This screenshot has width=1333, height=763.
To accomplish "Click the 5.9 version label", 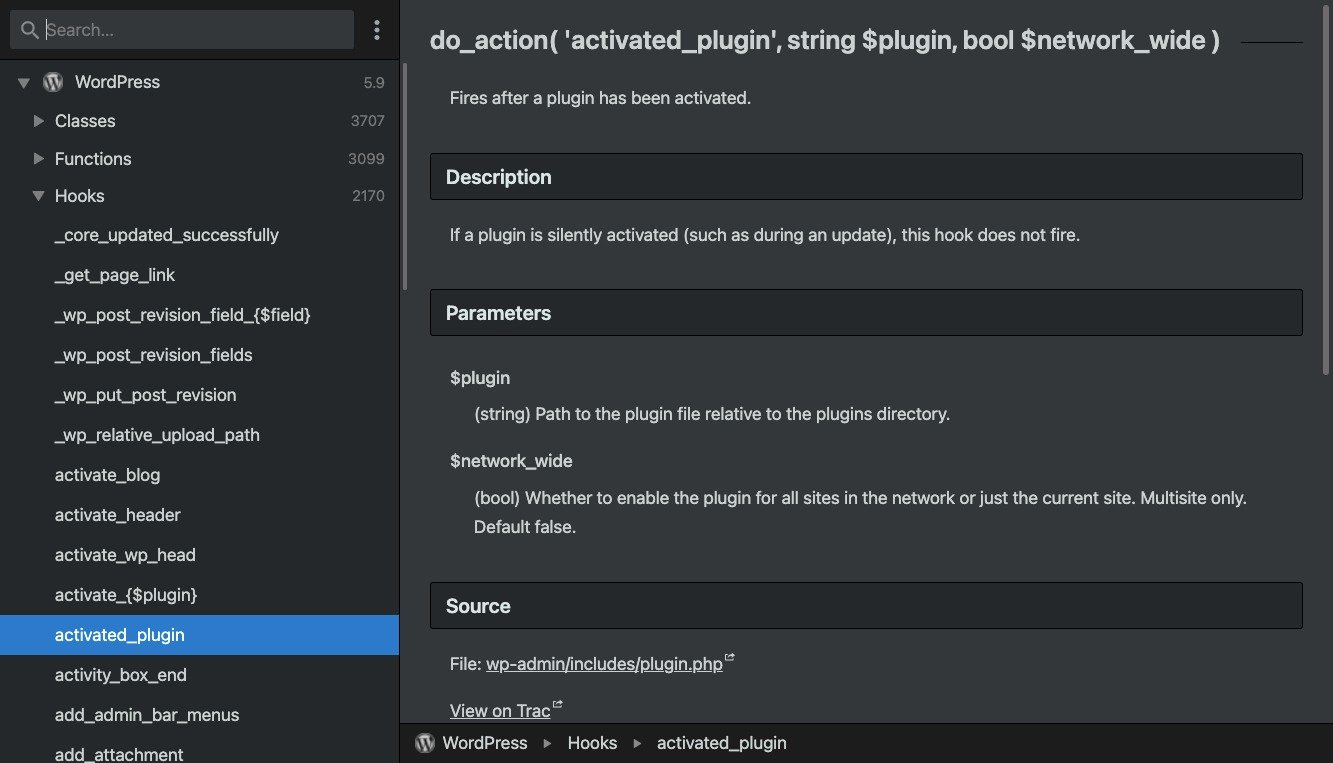I will (374, 83).
